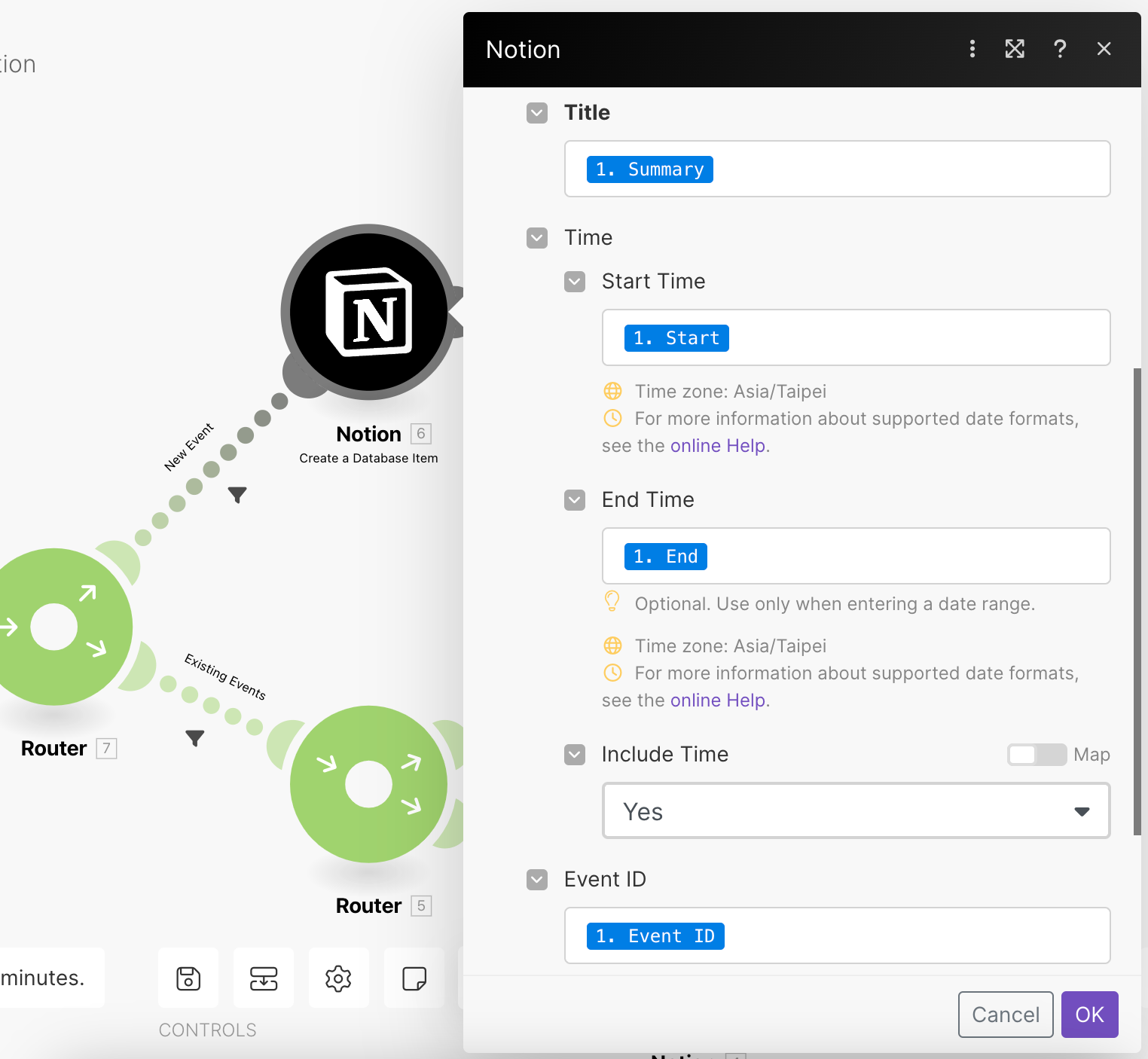The height and width of the screenshot is (1059, 1148).
Task: Click the Cancel button
Action: [x=1006, y=1015]
